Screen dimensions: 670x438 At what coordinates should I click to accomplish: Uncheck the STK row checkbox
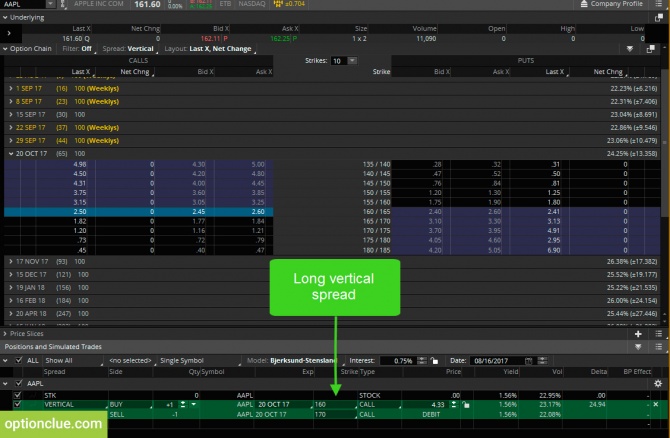click(x=17, y=395)
